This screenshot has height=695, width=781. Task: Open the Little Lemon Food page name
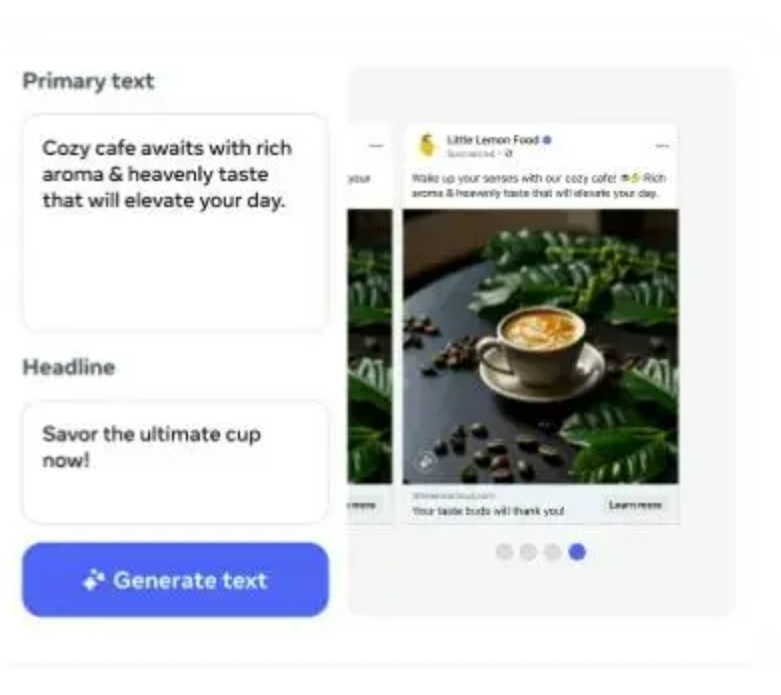493,140
